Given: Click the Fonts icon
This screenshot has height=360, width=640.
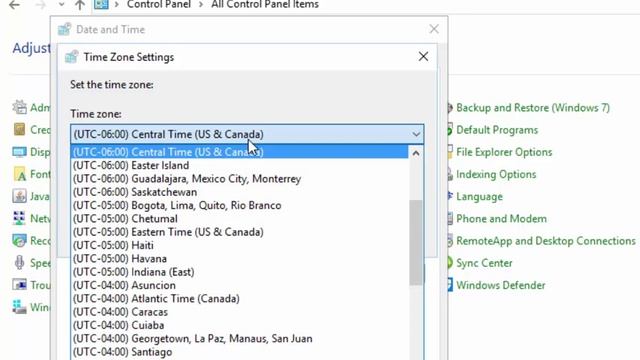Looking at the screenshot, I should [x=19, y=174].
